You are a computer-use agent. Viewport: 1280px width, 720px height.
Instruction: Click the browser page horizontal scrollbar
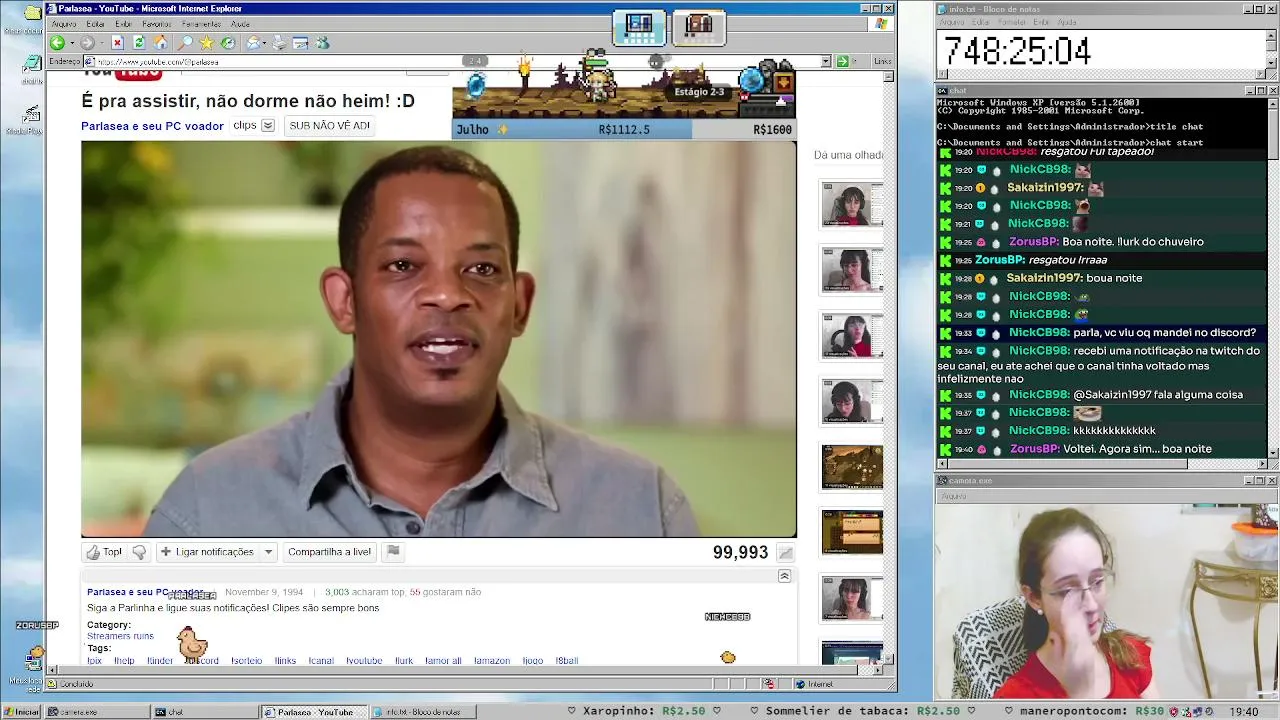tap(465, 672)
